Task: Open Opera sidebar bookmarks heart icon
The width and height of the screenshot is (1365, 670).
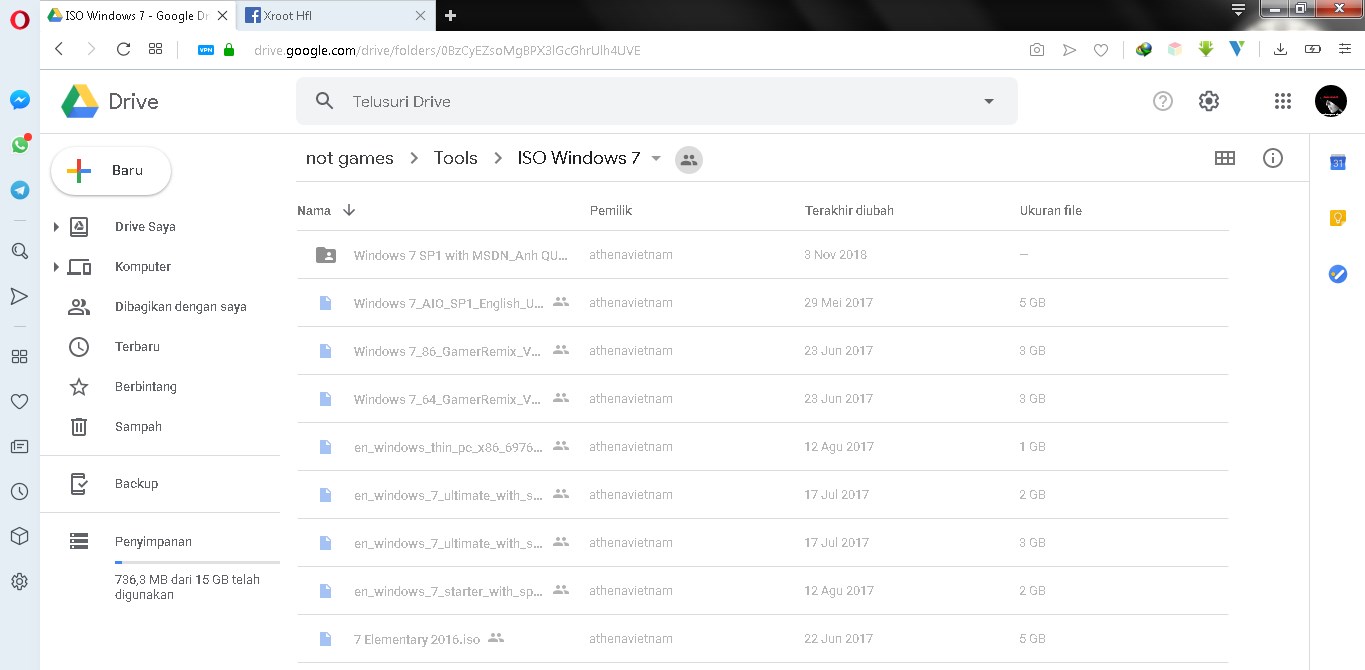Action: coord(19,401)
